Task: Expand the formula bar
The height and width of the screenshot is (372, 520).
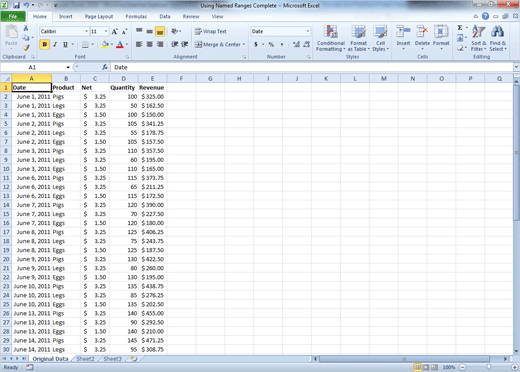Action: [x=516, y=67]
